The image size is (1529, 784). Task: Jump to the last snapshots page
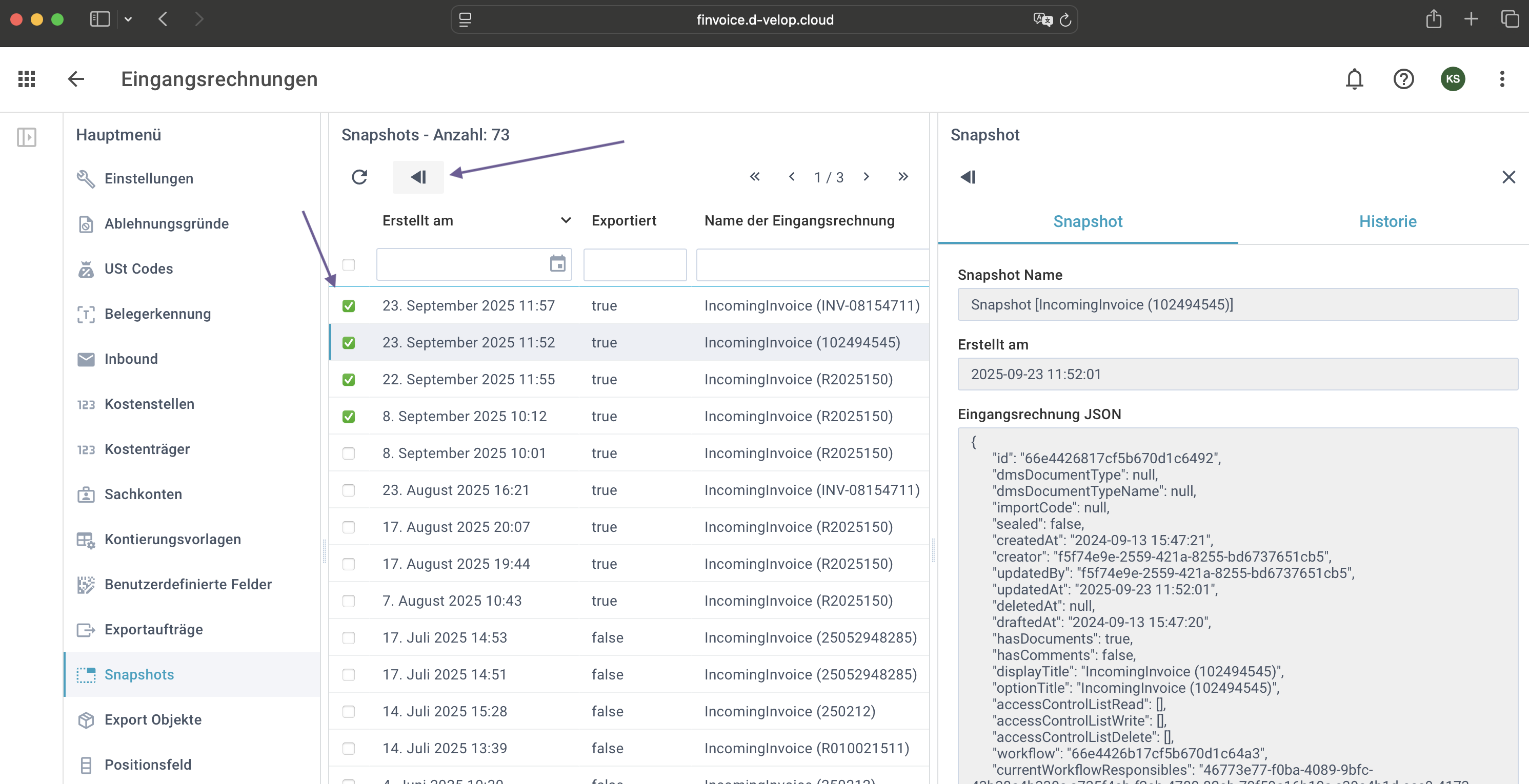903,177
